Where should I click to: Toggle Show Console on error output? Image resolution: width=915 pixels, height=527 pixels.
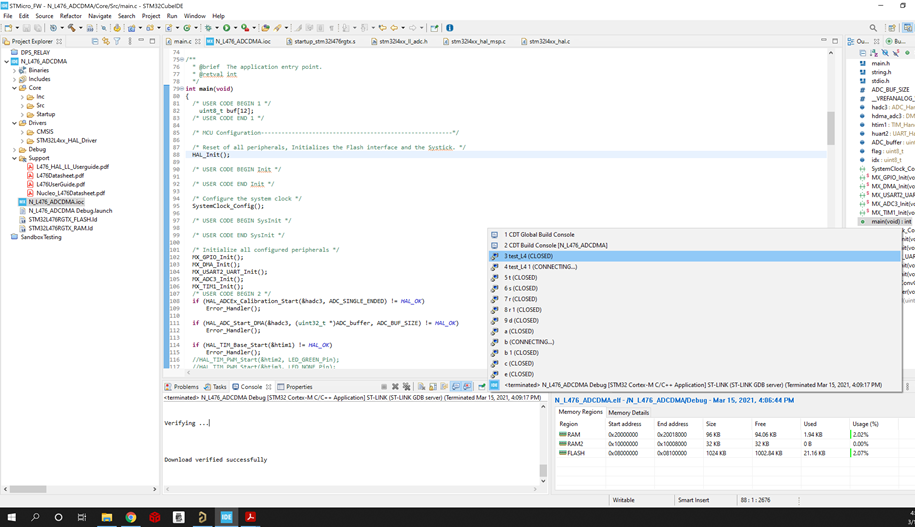(467, 386)
